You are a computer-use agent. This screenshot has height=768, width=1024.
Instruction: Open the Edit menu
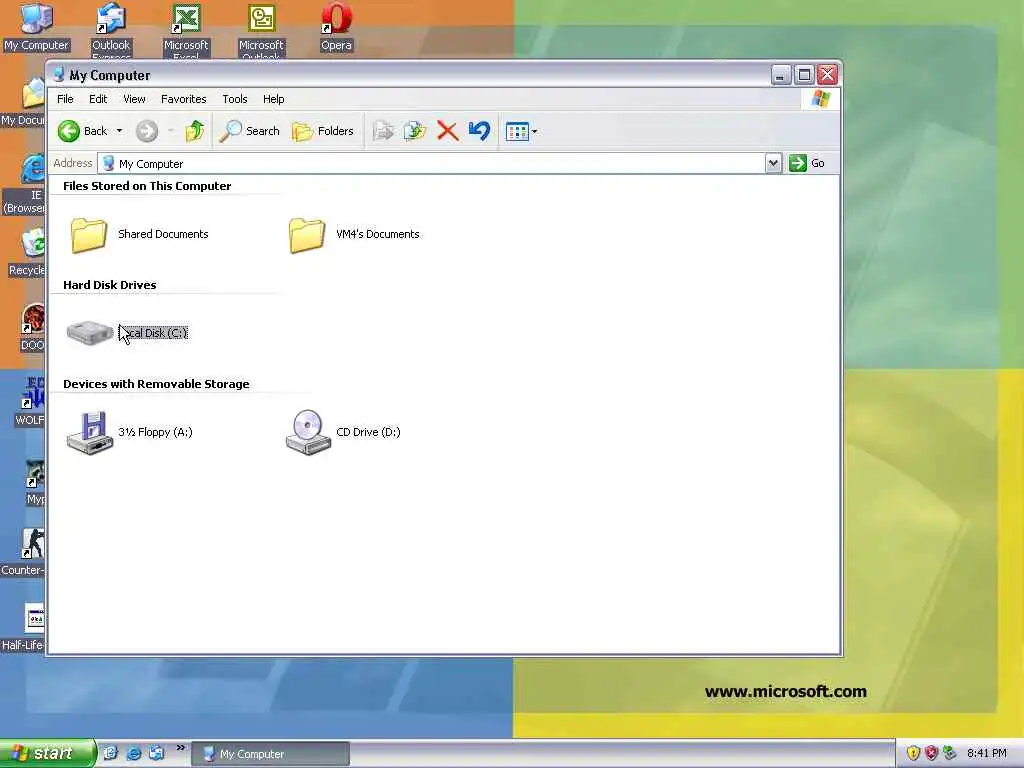(98, 99)
